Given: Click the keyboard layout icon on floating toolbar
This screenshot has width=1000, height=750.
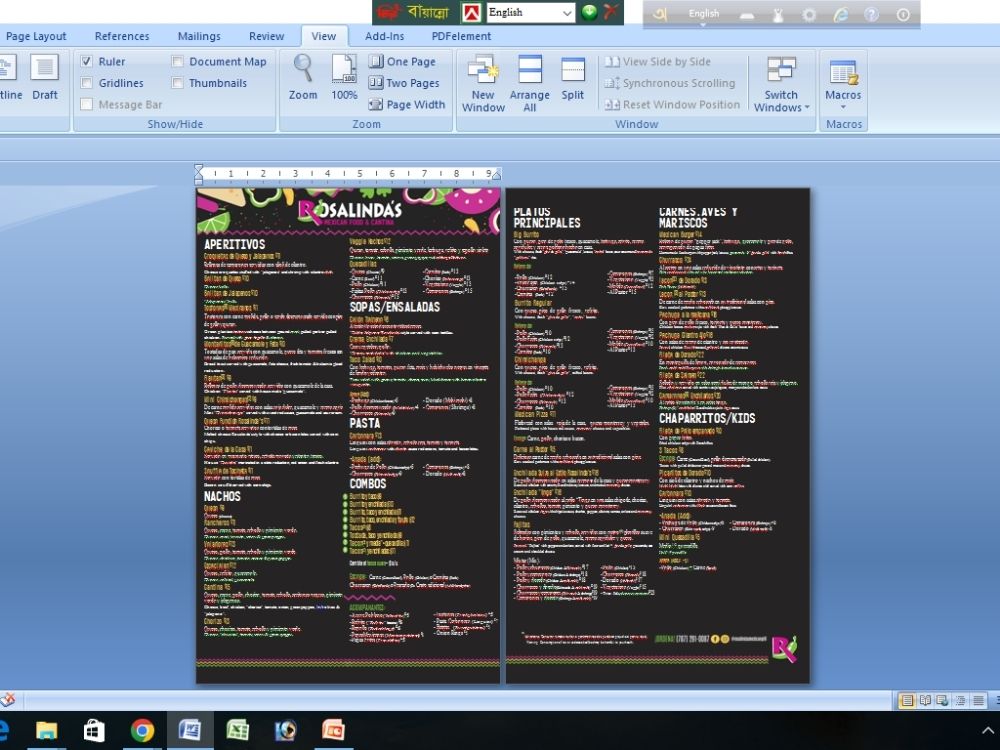Looking at the screenshot, I should (x=747, y=15).
